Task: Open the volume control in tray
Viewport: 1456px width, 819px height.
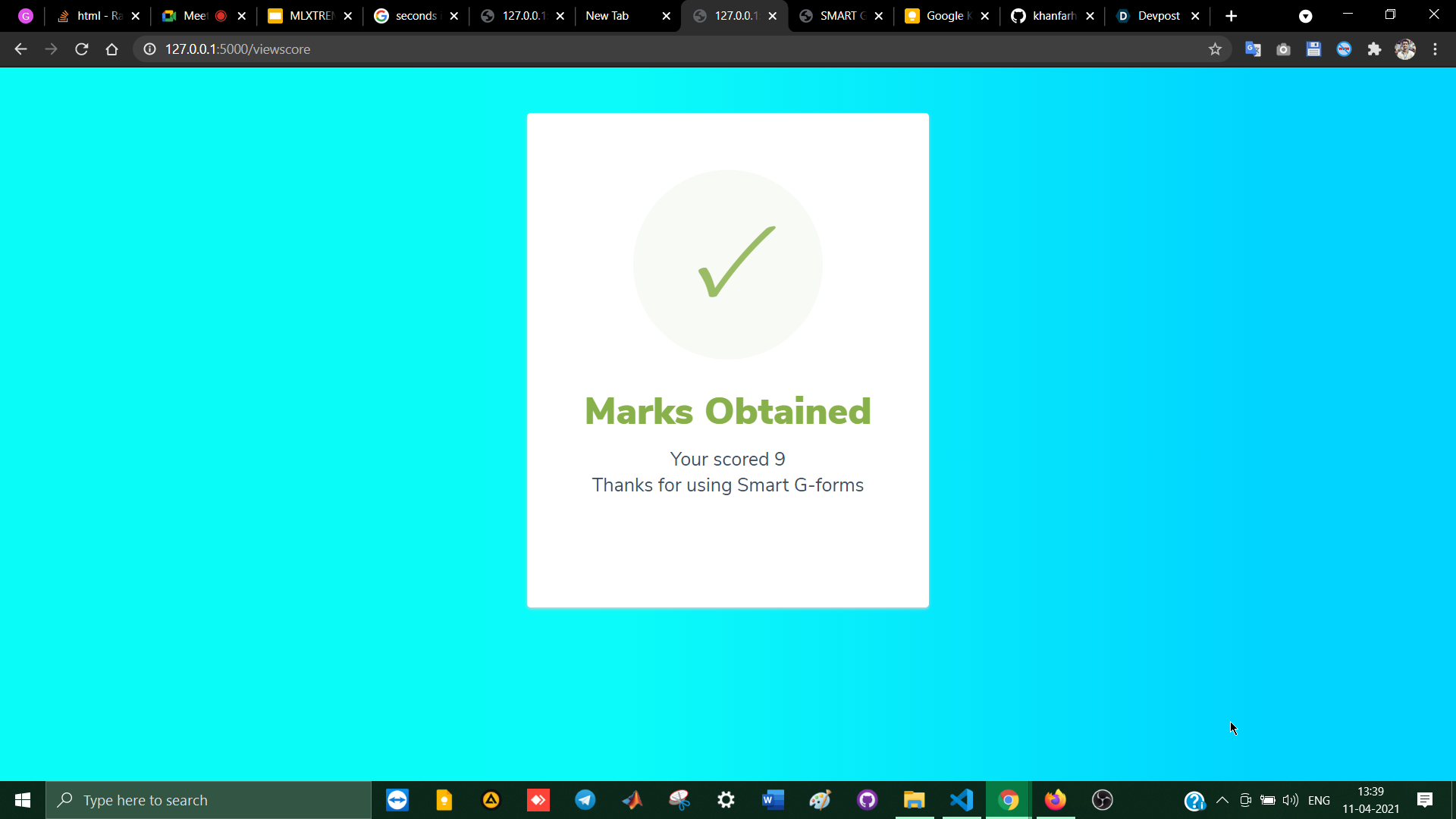Action: 1290,800
